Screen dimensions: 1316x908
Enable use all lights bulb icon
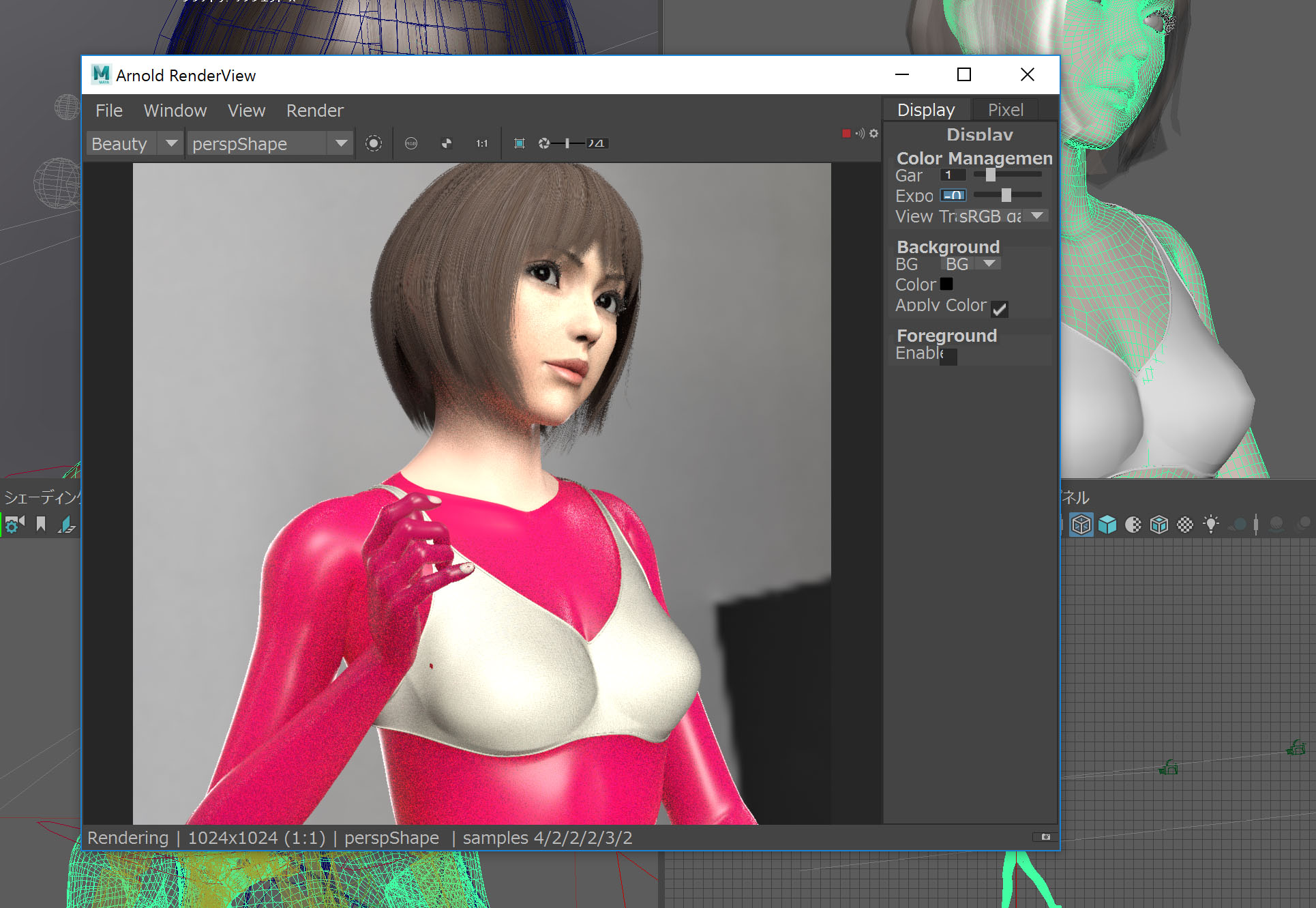click(x=1211, y=524)
